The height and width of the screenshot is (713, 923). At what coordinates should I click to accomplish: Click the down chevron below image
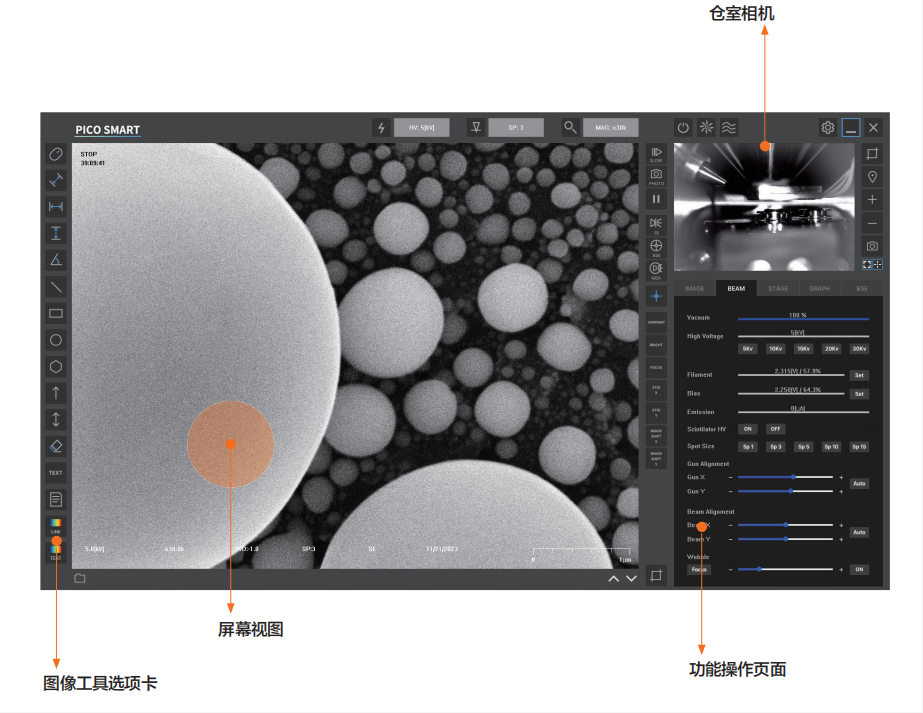(631, 578)
